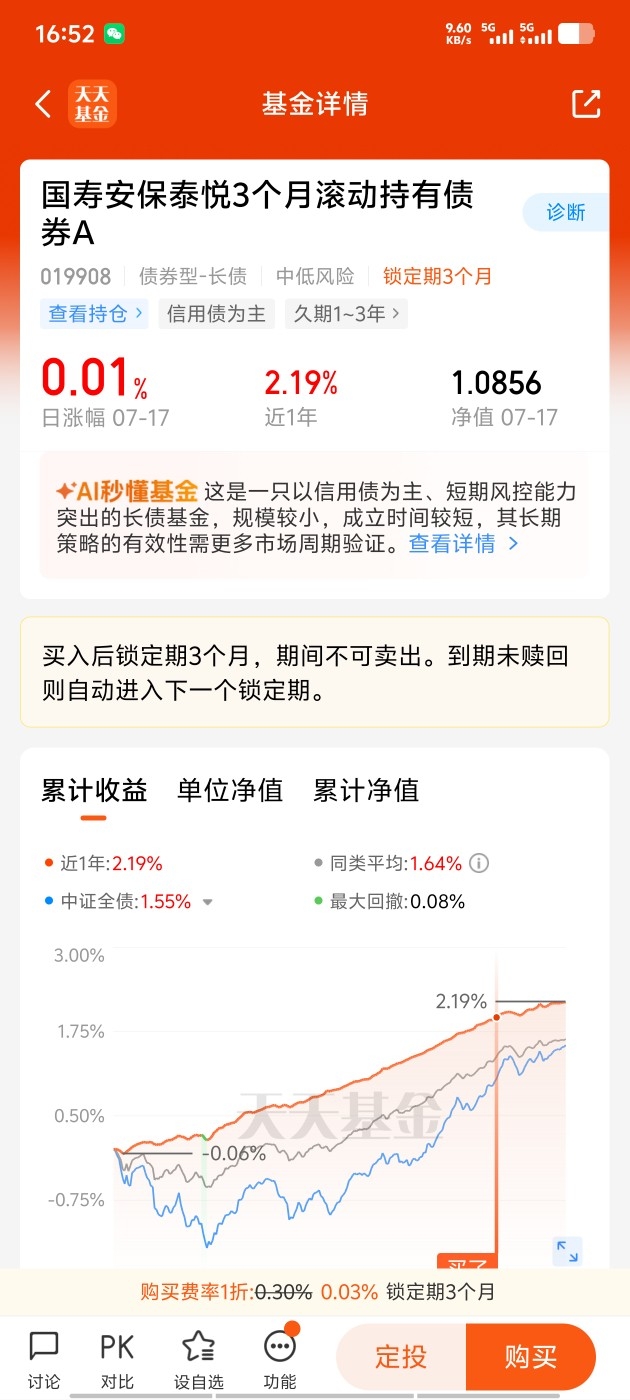
Task: Tap the 天天基金 logo icon
Action: tap(93, 104)
